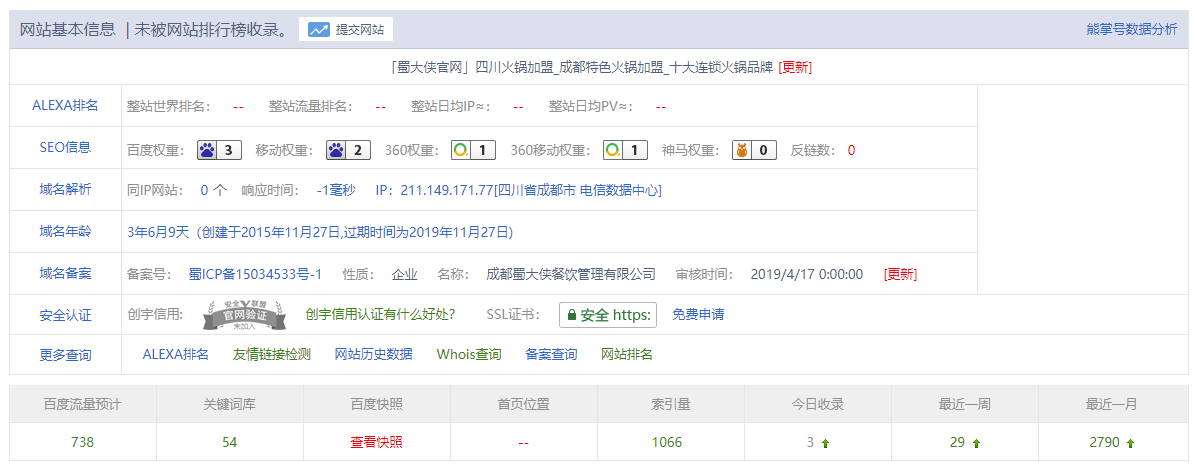Viewport: 1195px width, 468px height.
Task: Click 反链数 value 0
Action: click(851, 150)
